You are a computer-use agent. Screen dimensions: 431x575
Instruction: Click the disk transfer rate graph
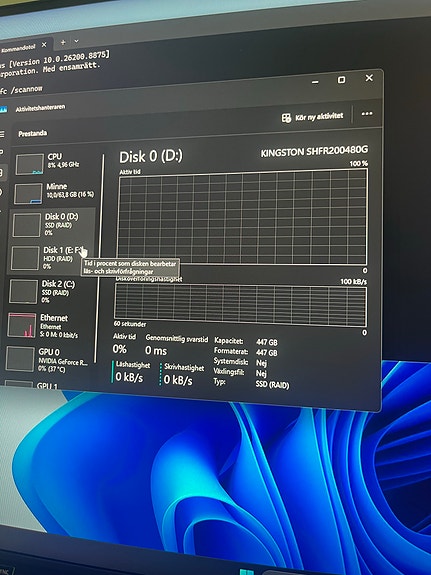coord(241,305)
